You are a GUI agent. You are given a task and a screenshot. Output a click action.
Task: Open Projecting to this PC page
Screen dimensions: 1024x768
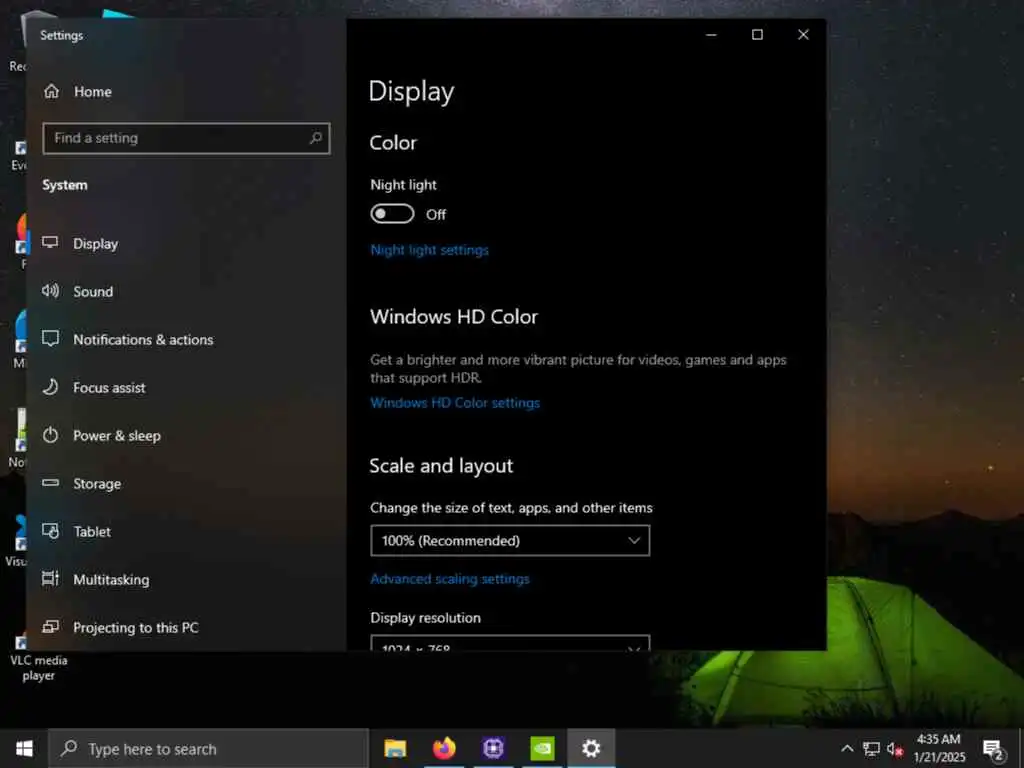click(x=135, y=628)
